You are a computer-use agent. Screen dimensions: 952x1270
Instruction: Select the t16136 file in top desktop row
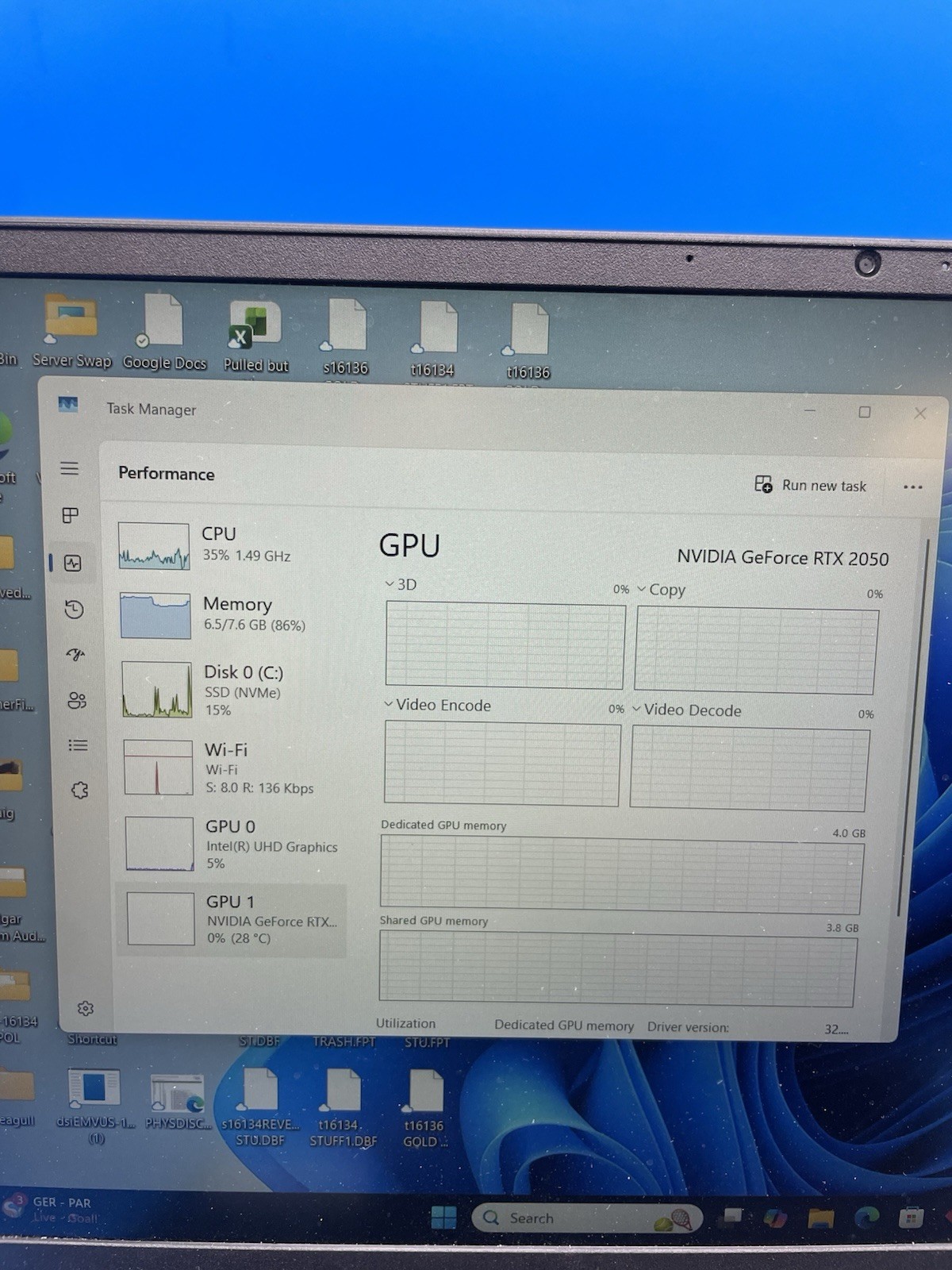[528, 341]
